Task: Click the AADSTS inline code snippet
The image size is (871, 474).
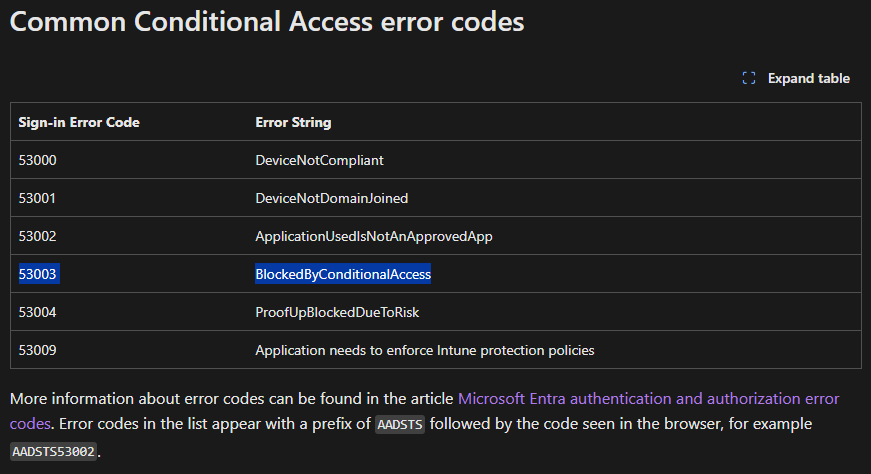Action: (400, 425)
